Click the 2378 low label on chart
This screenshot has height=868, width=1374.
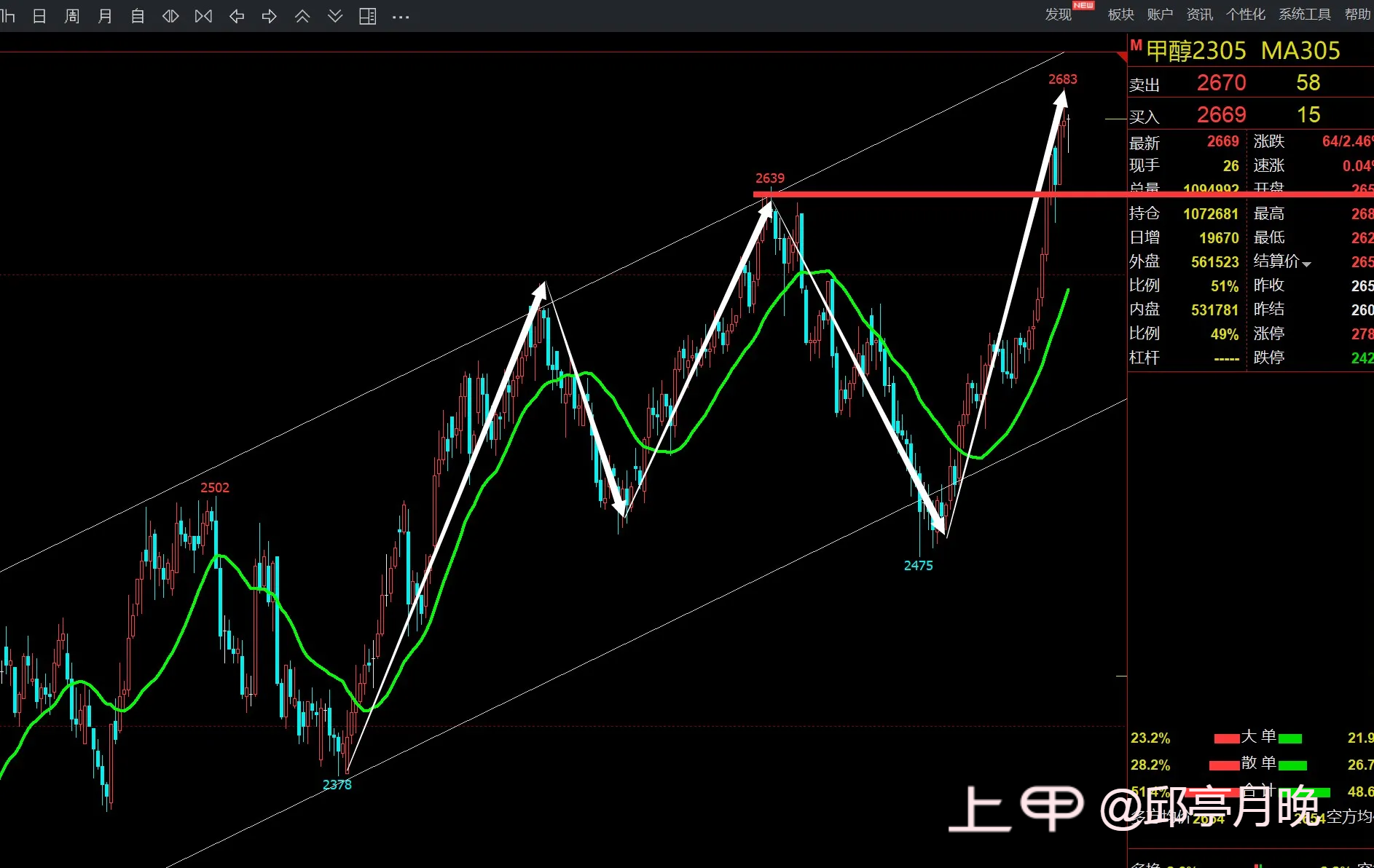tap(337, 785)
